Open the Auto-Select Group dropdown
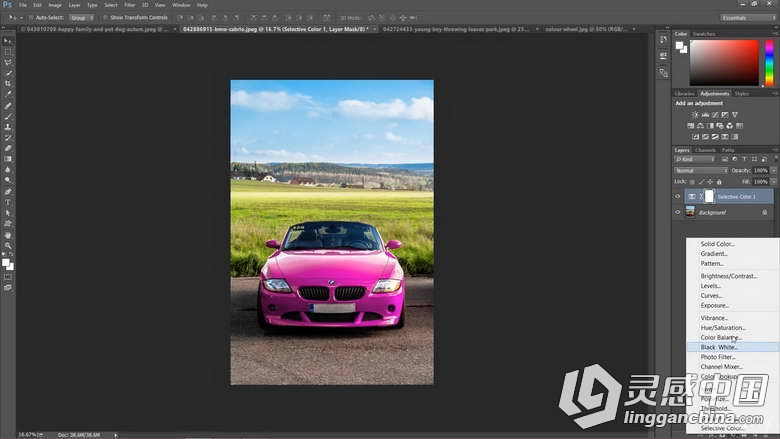The image size is (780, 439). tap(82, 17)
